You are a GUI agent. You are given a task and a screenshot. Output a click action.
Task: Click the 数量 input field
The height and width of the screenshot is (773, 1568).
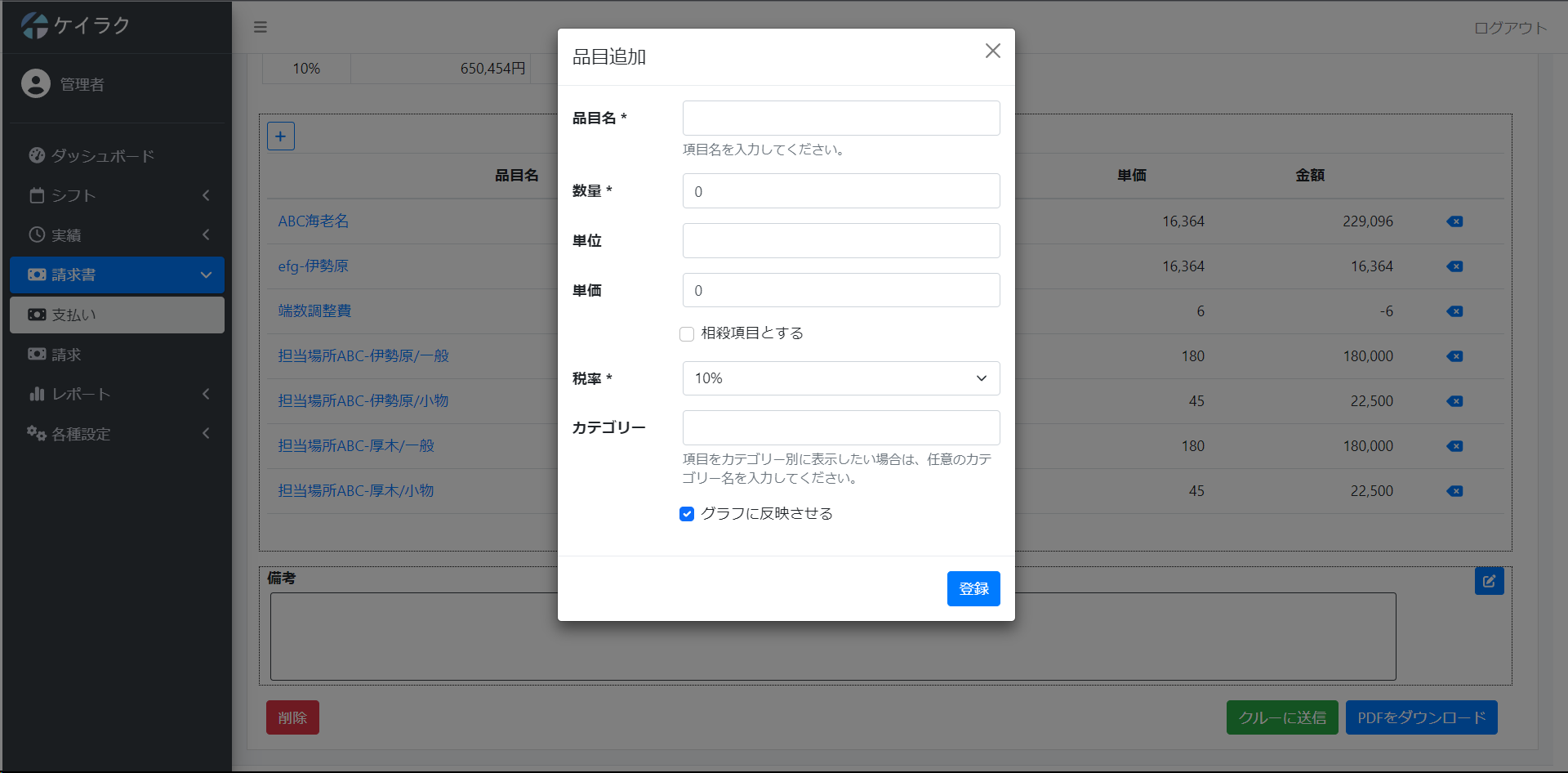(841, 191)
